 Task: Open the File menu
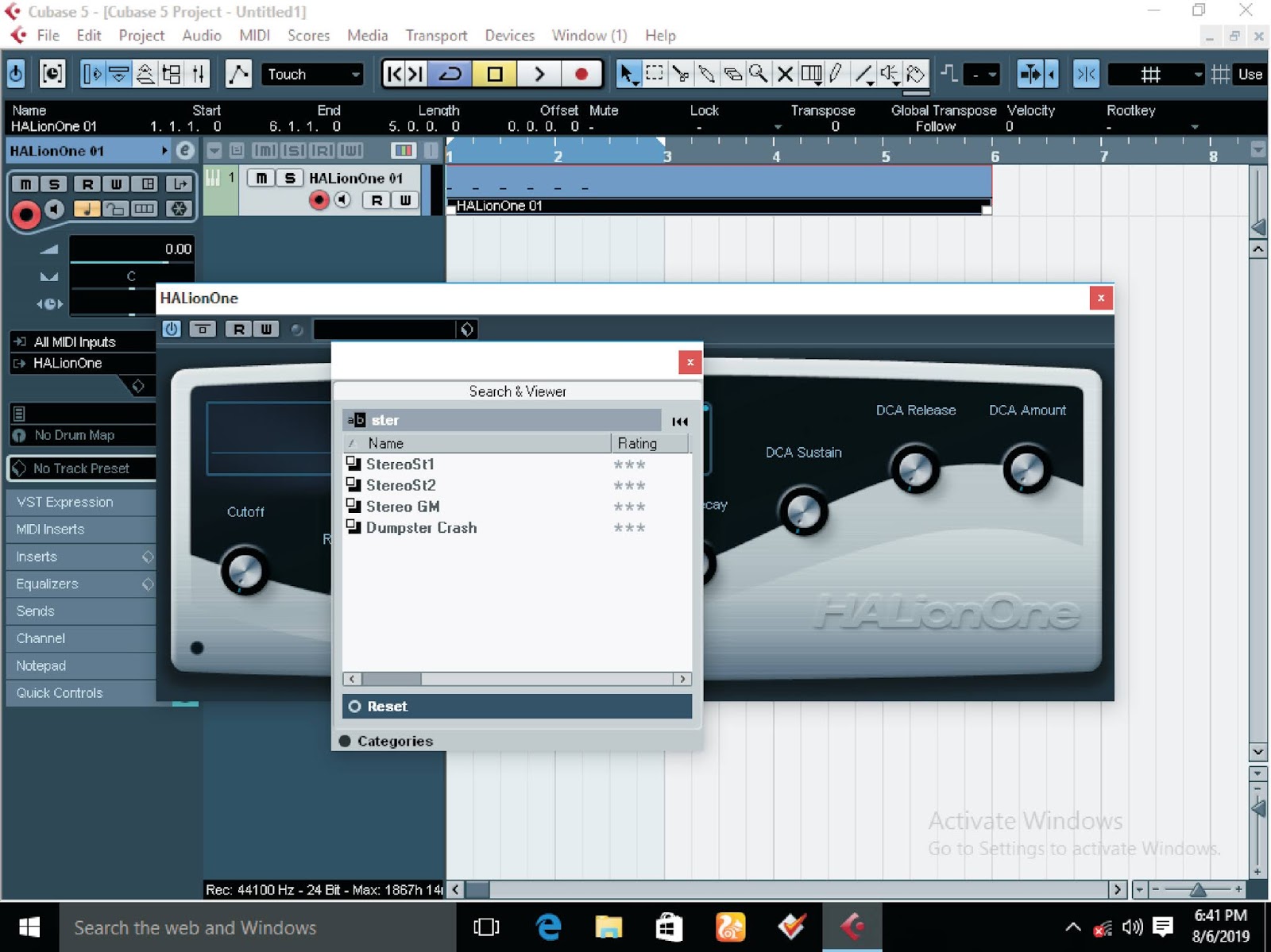pyautogui.click(x=48, y=35)
